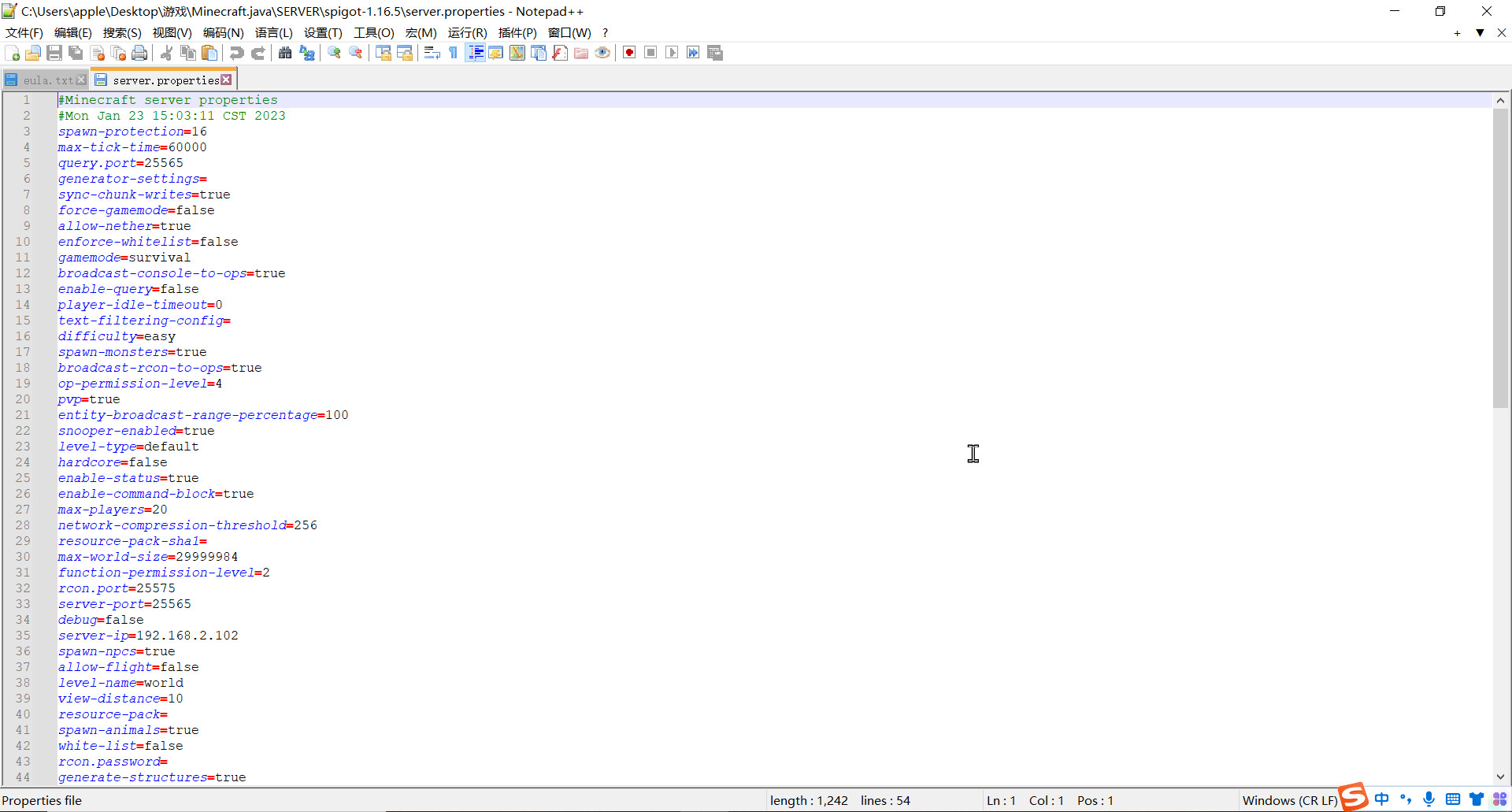Click the scrollbar down arrow
1512x812 pixels.
(1500, 777)
